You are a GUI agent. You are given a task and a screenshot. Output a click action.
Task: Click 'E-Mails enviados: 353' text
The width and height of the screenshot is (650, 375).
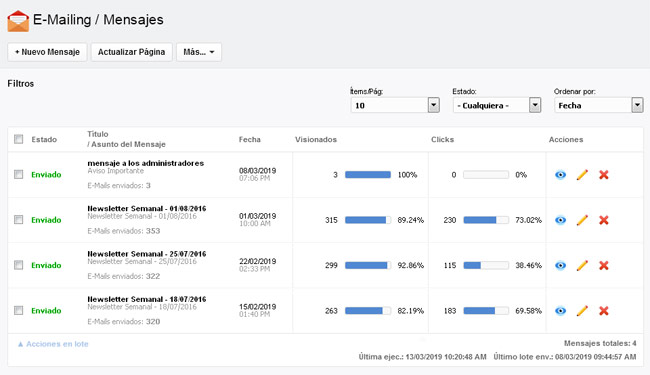pyautogui.click(x=124, y=231)
